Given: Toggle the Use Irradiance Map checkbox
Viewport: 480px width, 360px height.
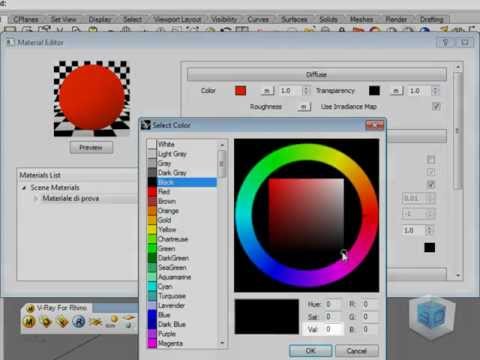Looking at the screenshot, I should coord(436,107).
